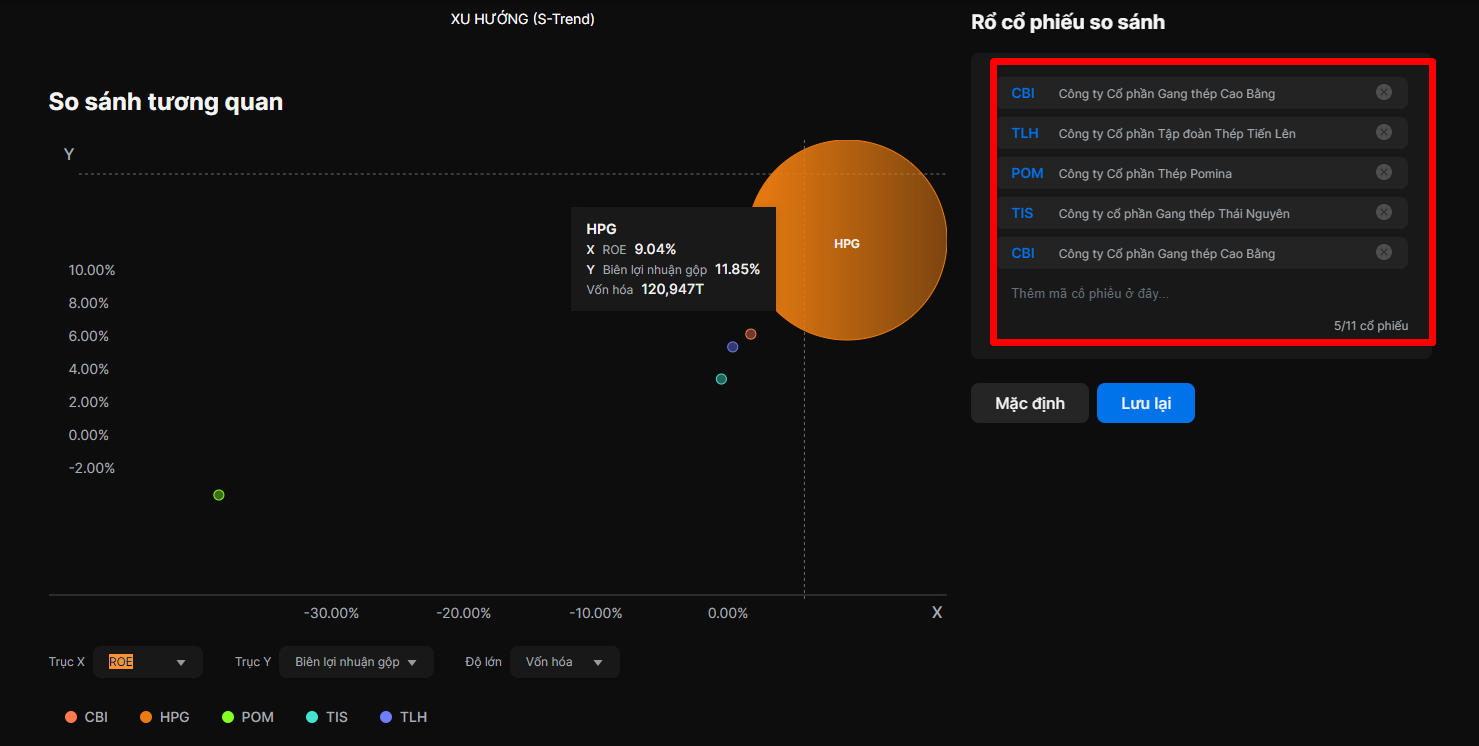Click the -20.00% X-axis label

pyautogui.click(x=464, y=613)
